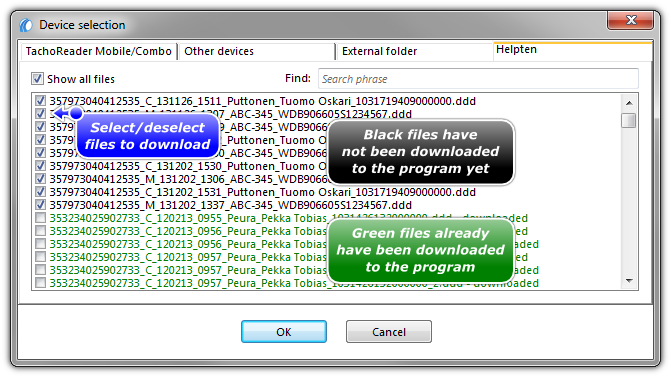Click the Device selection window app icon
This screenshot has height=377, width=671.
click(26, 25)
